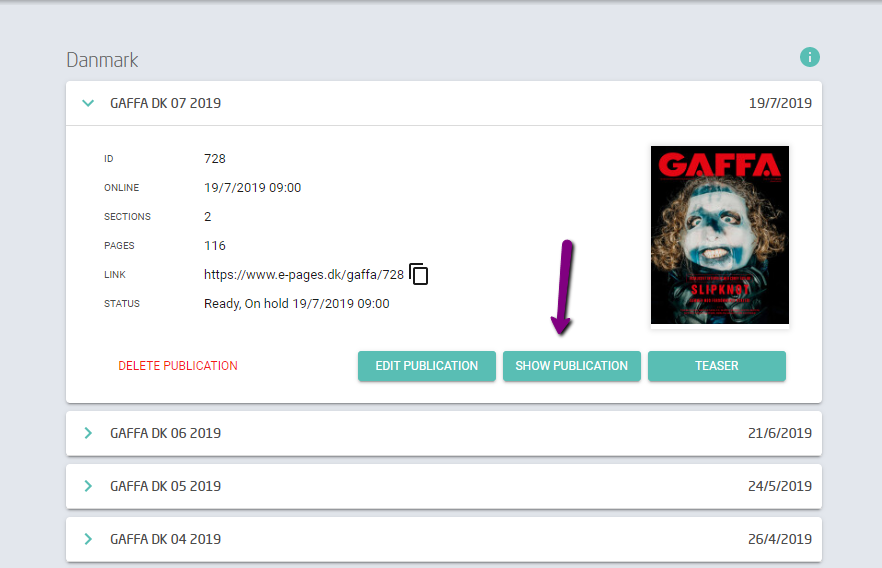Image resolution: width=882 pixels, height=568 pixels.
Task: Click the Danmark heading
Action: tap(102, 60)
